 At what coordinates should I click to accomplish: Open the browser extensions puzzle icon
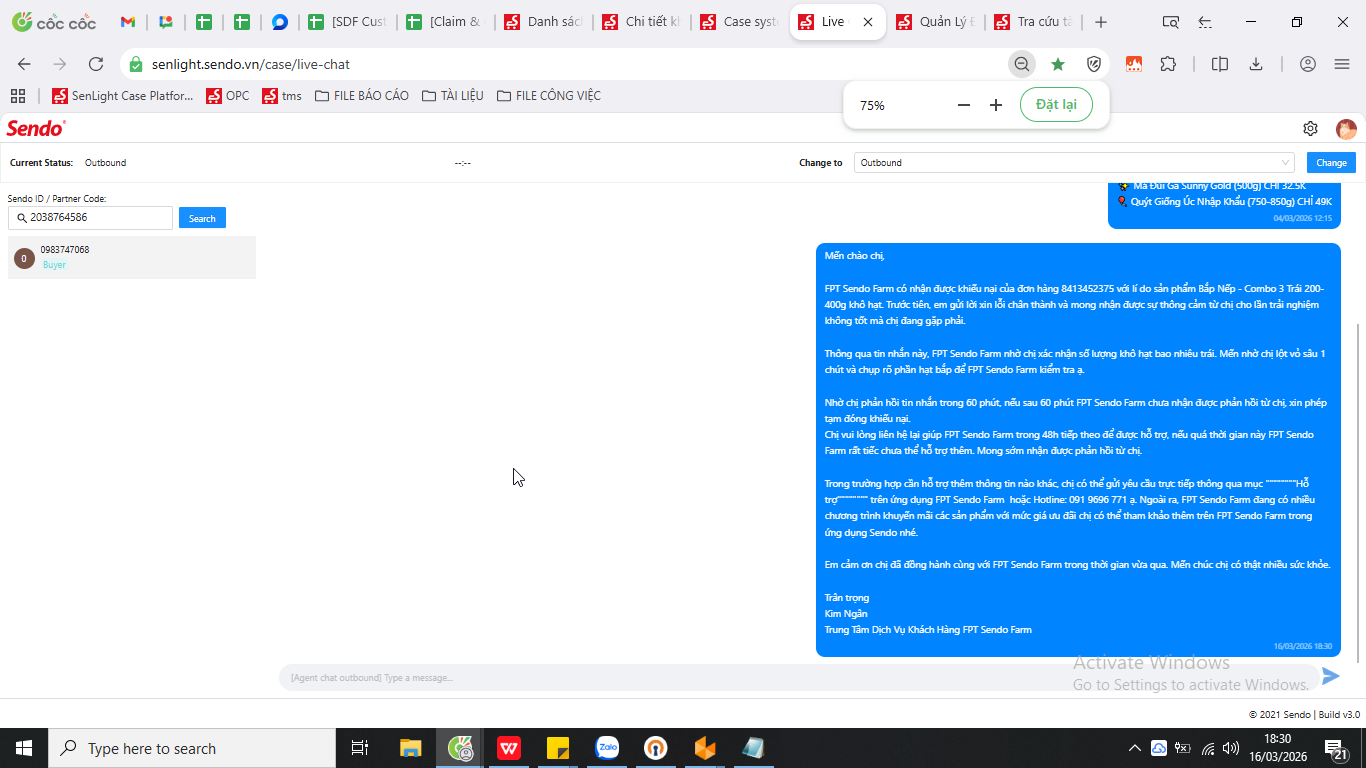coord(1168,64)
